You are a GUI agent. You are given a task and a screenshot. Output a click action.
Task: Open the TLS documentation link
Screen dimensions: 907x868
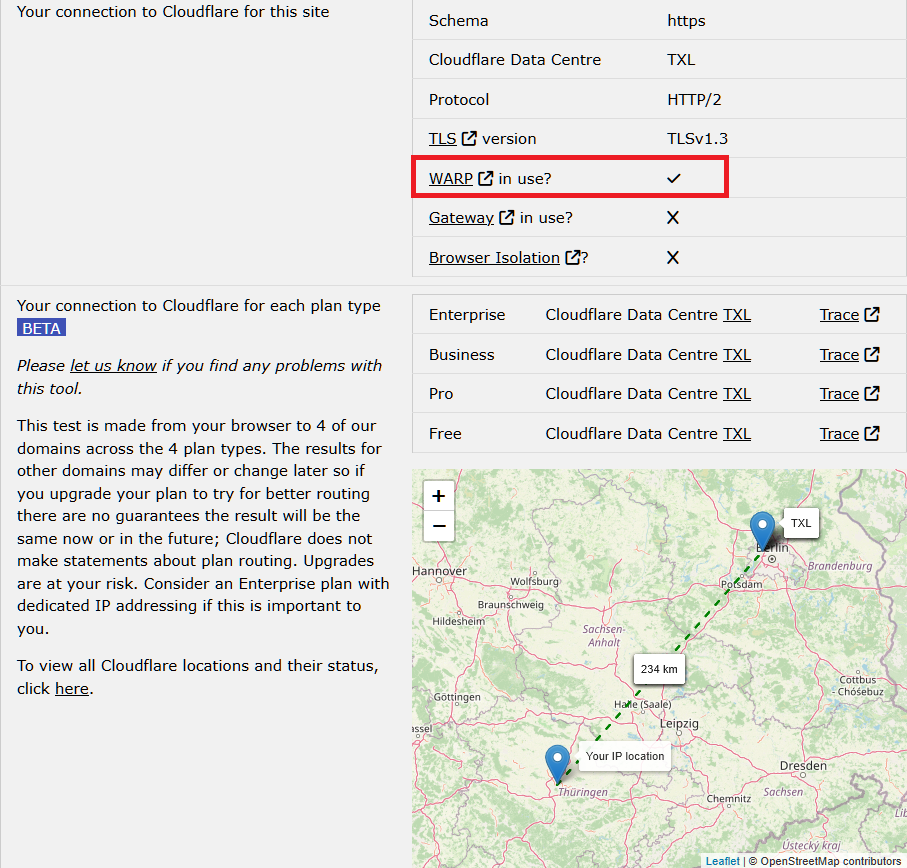click(443, 139)
